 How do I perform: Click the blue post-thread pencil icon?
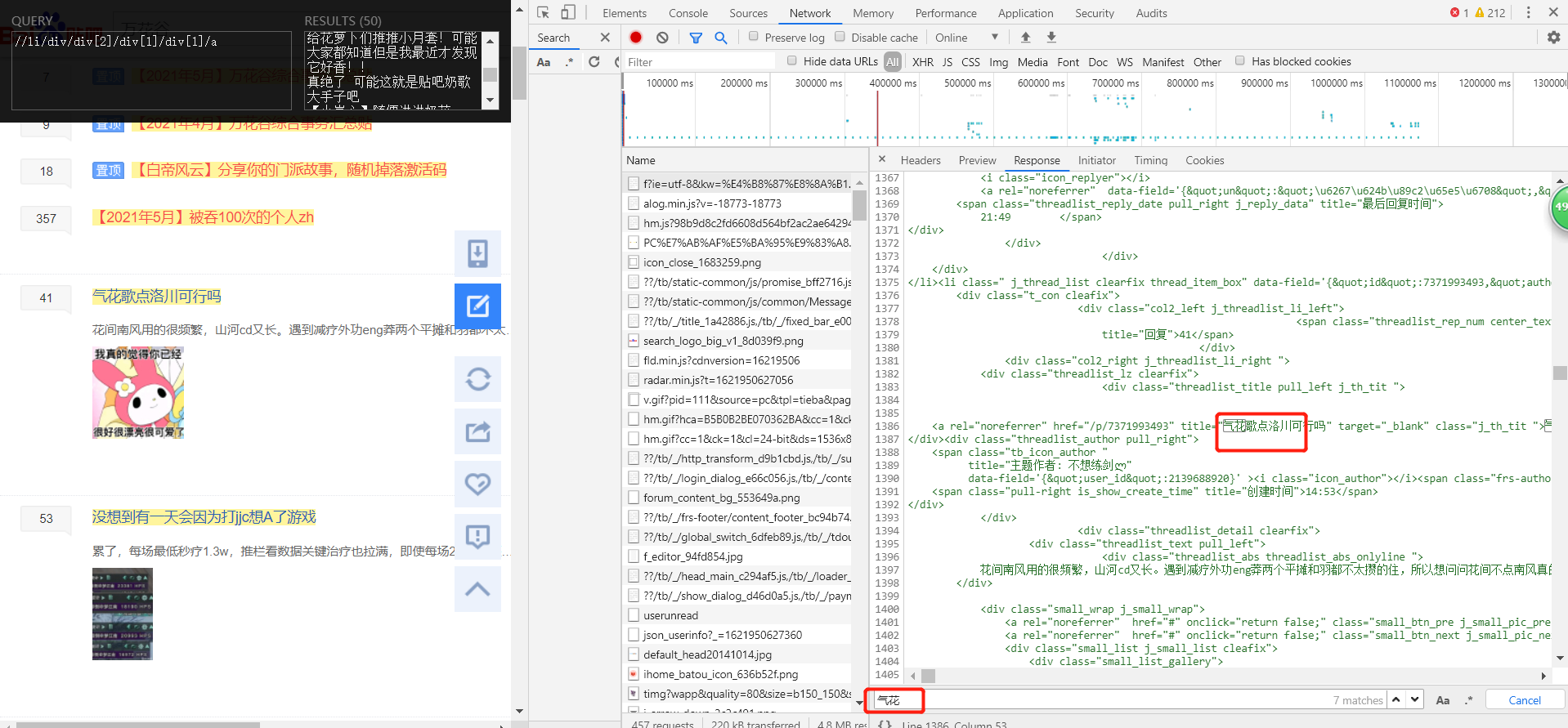coord(477,306)
